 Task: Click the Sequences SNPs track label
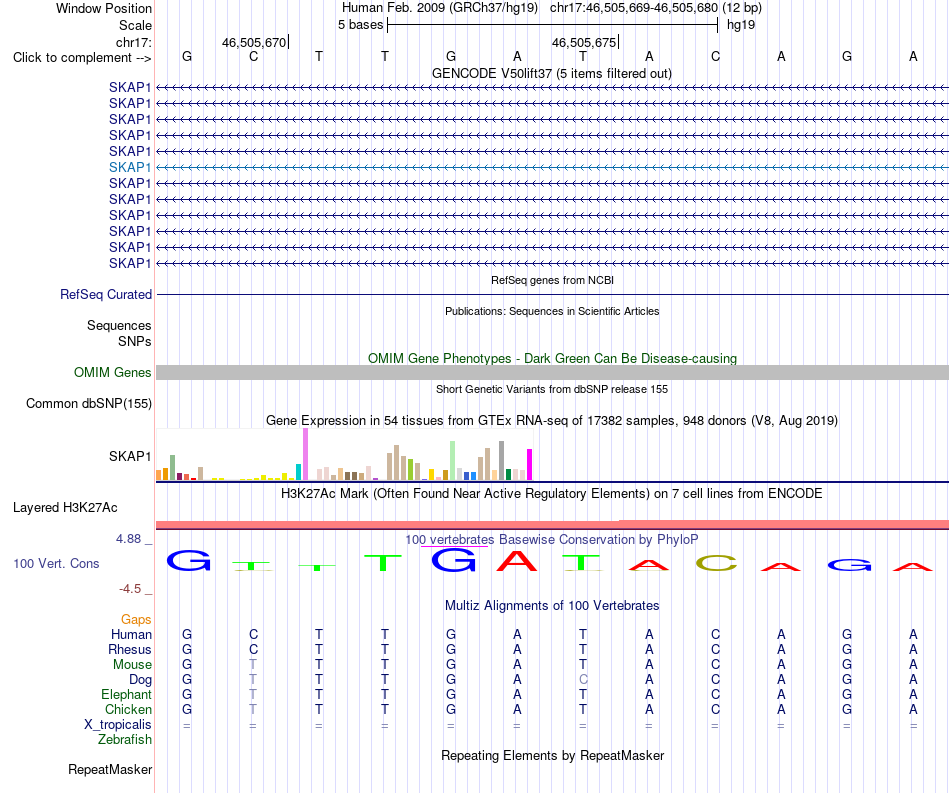click(119, 333)
